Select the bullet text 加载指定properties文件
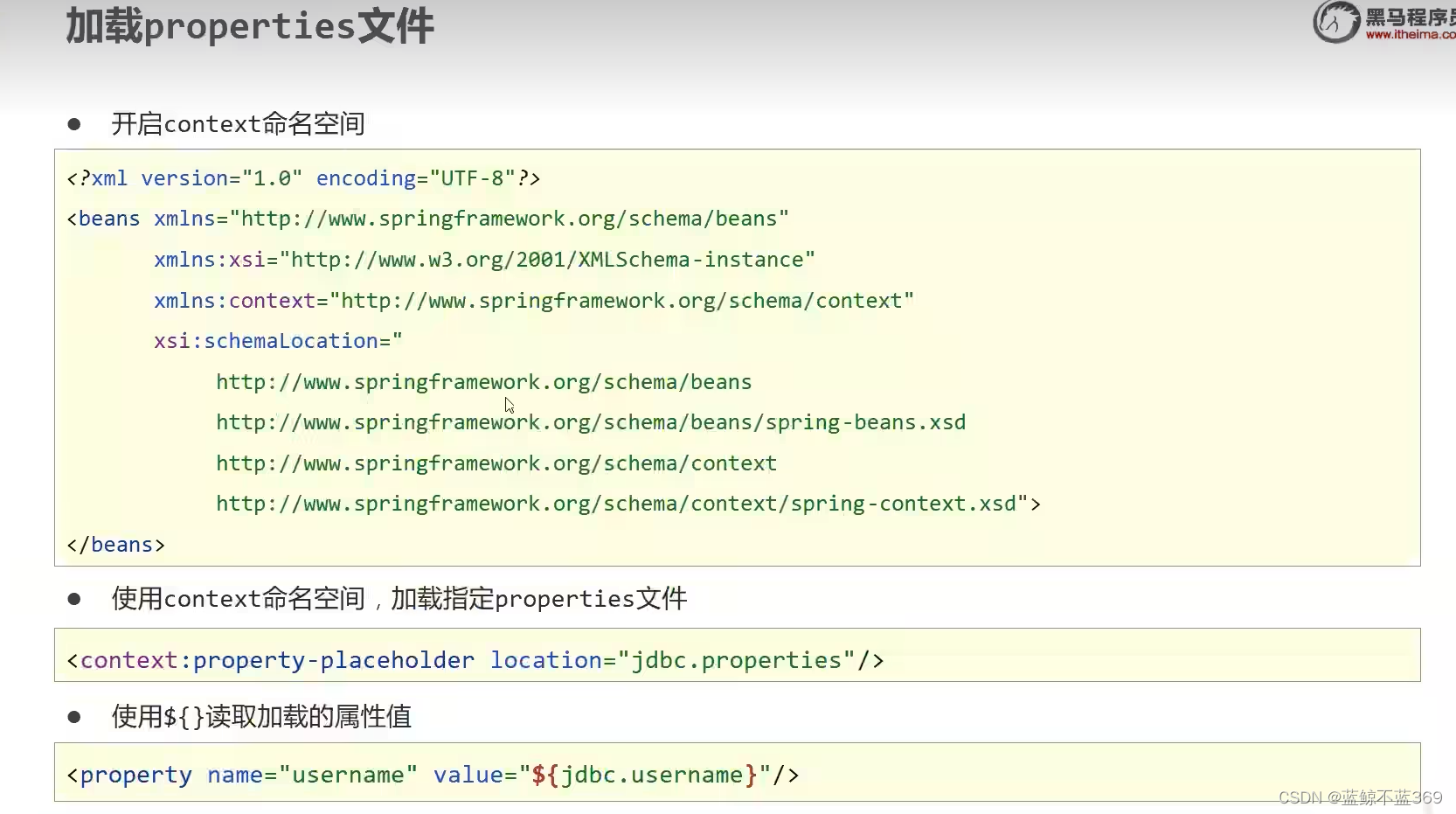 click(x=538, y=599)
